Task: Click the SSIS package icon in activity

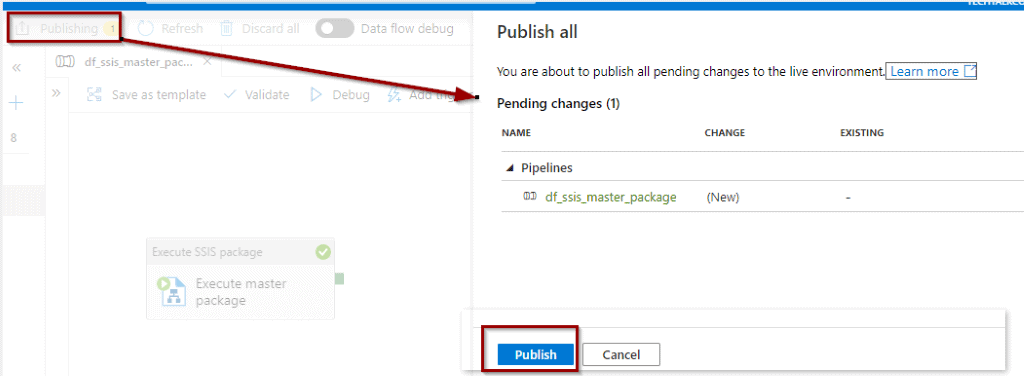Action: pyautogui.click(x=172, y=292)
